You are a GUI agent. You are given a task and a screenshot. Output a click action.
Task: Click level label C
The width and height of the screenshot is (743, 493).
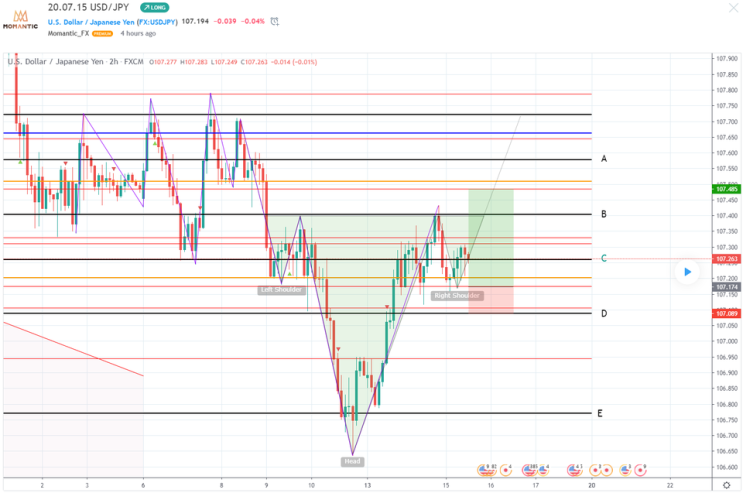pos(604,258)
